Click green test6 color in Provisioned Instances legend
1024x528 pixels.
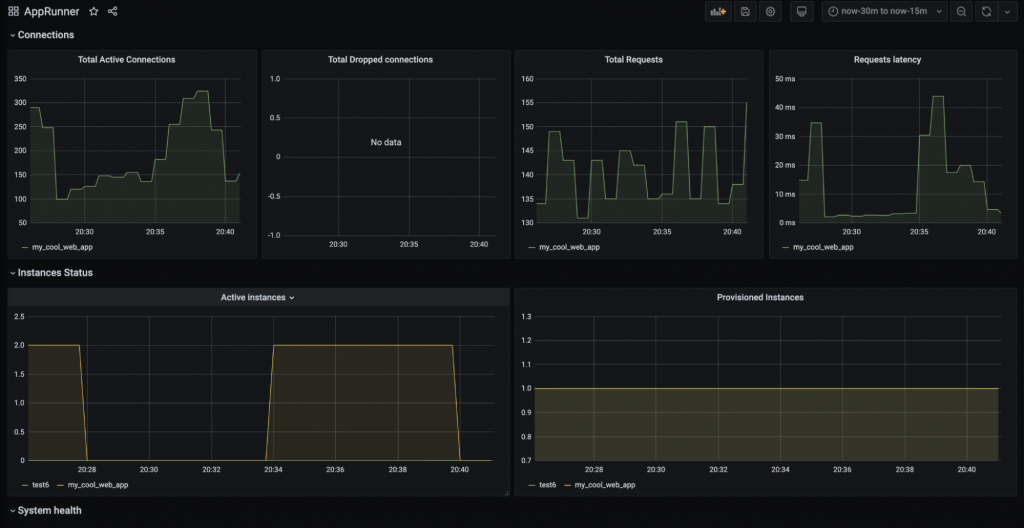532,486
